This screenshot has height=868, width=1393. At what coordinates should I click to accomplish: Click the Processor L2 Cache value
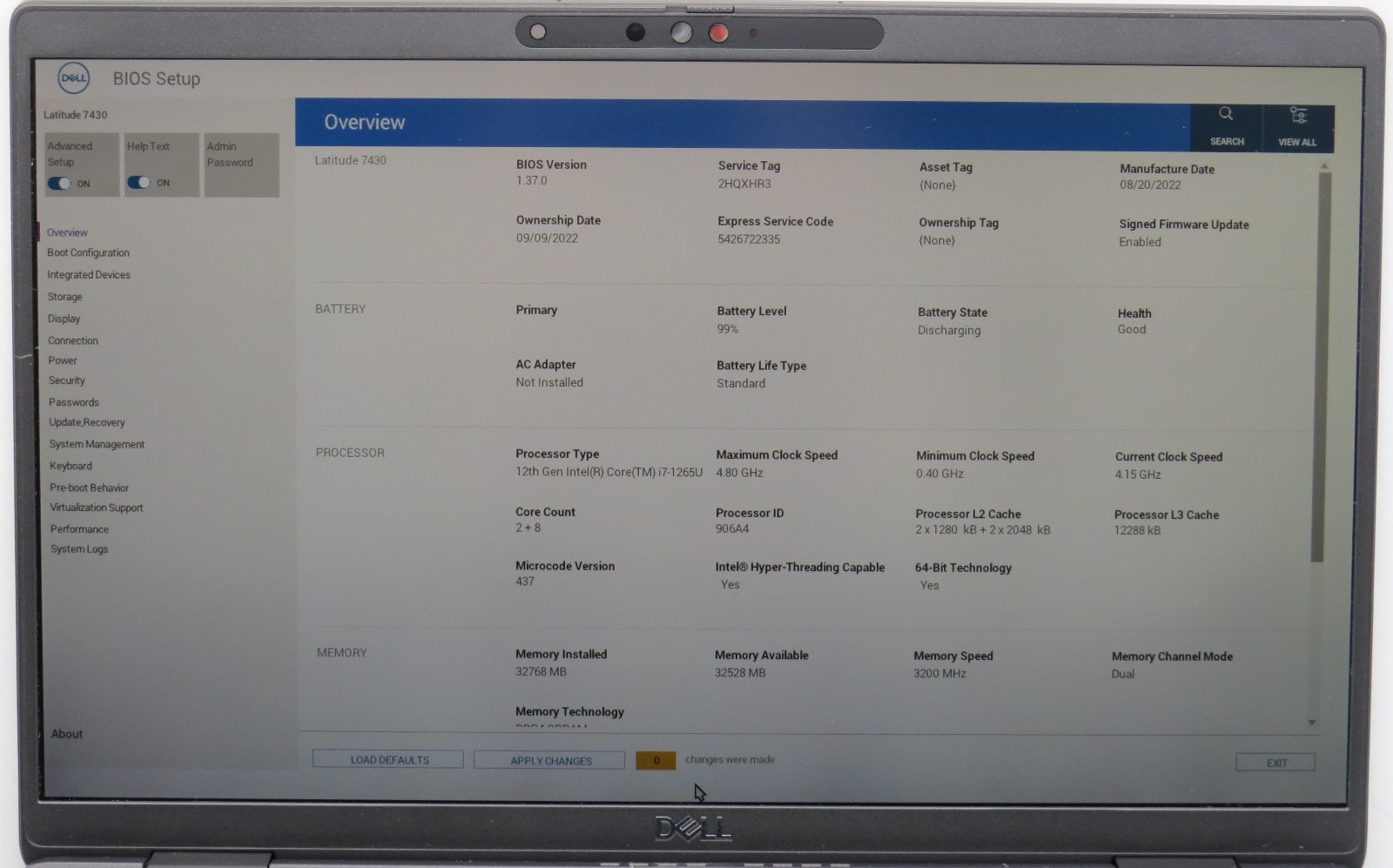coord(983,529)
